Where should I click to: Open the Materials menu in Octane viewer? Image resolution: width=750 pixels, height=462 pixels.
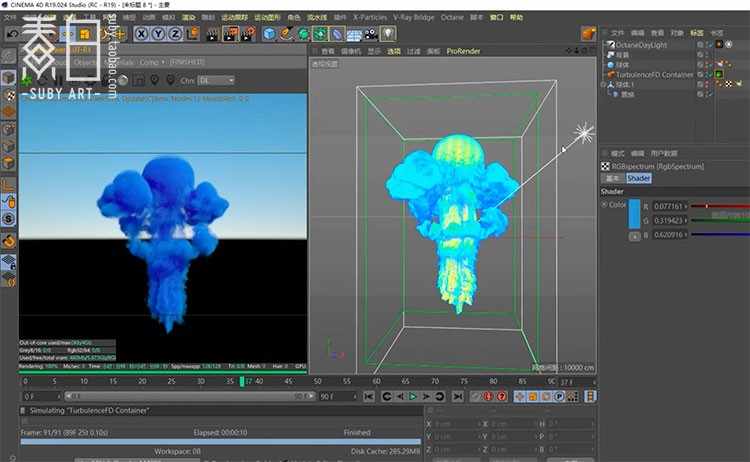(x=118, y=62)
